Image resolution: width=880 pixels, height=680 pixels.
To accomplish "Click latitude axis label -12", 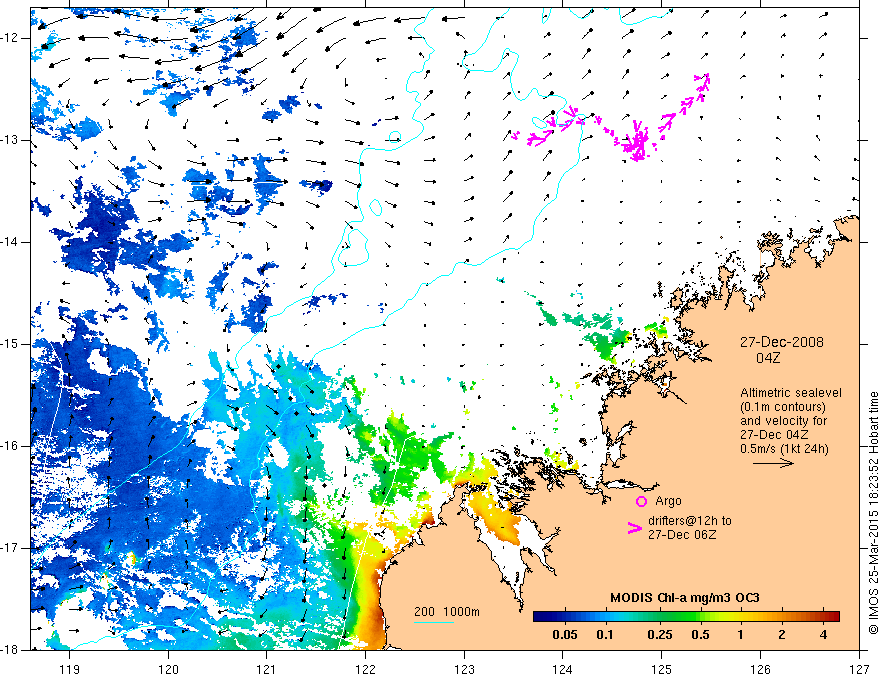I will [x=10, y=38].
